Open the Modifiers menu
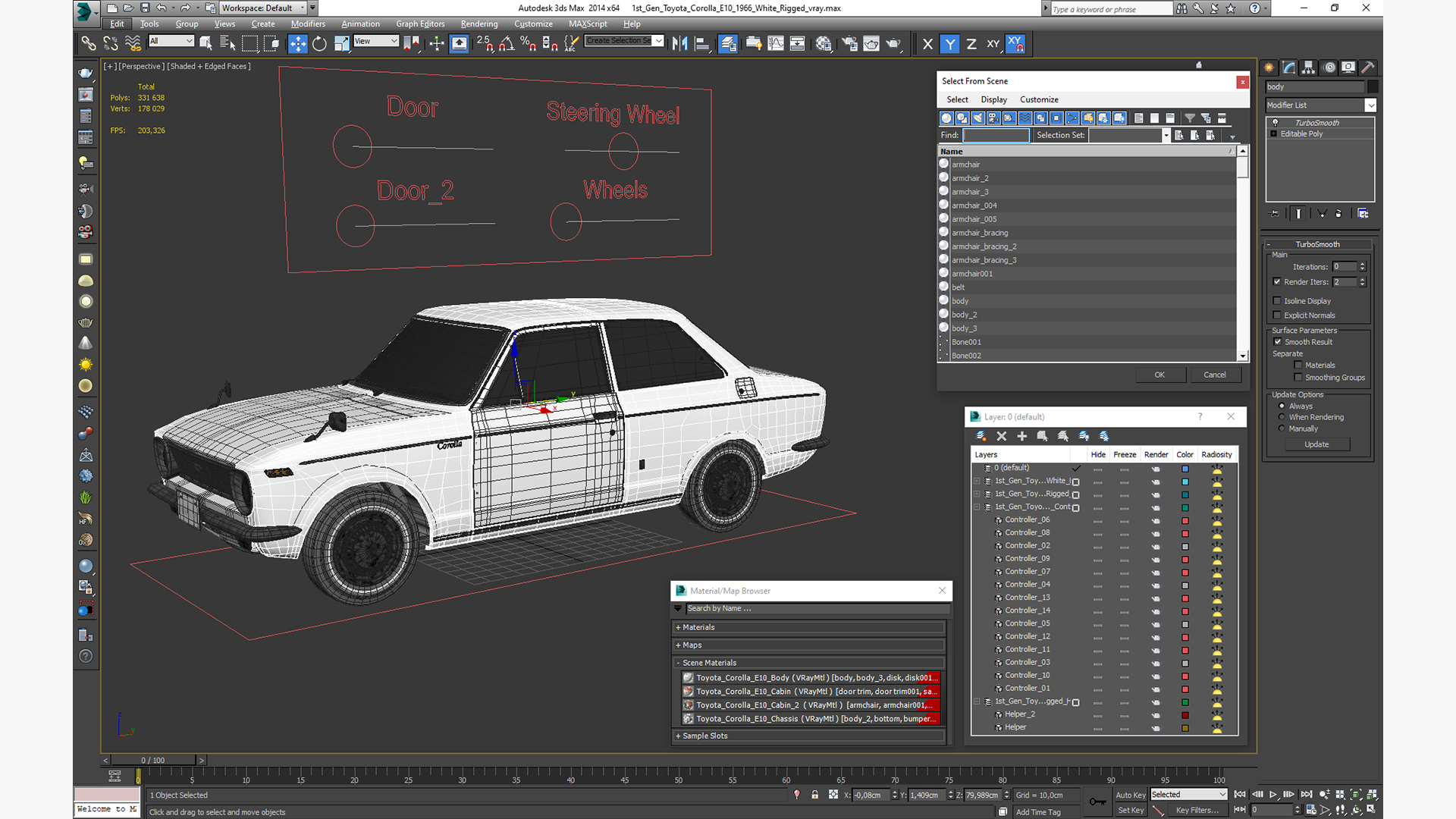This screenshot has height=819, width=1456. (308, 24)
